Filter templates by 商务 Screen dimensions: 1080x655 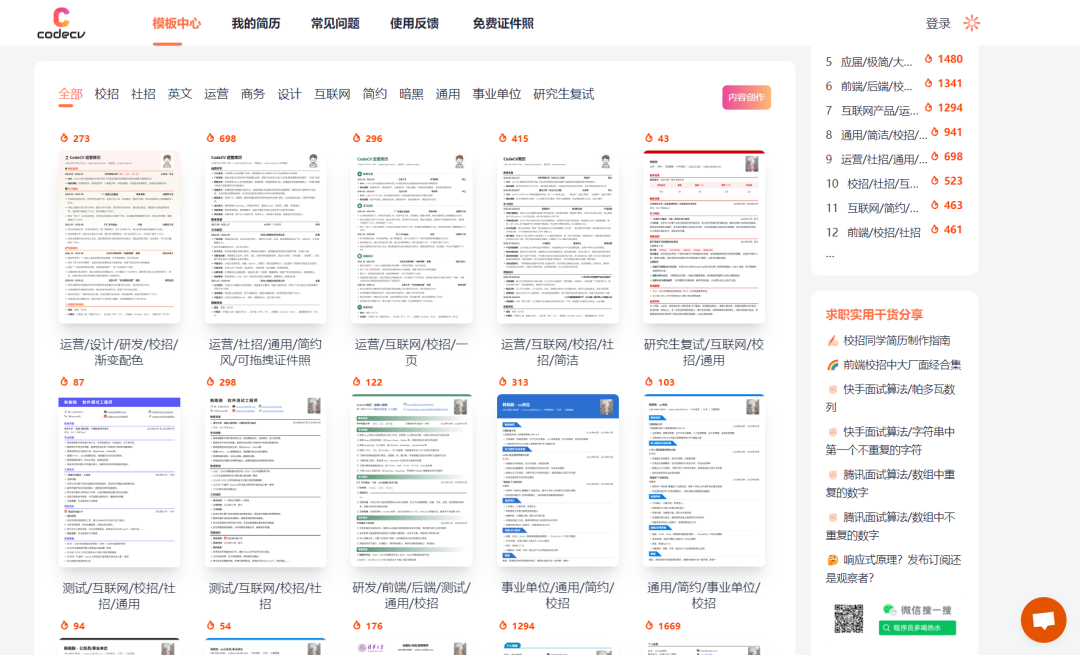coord(253,94)
